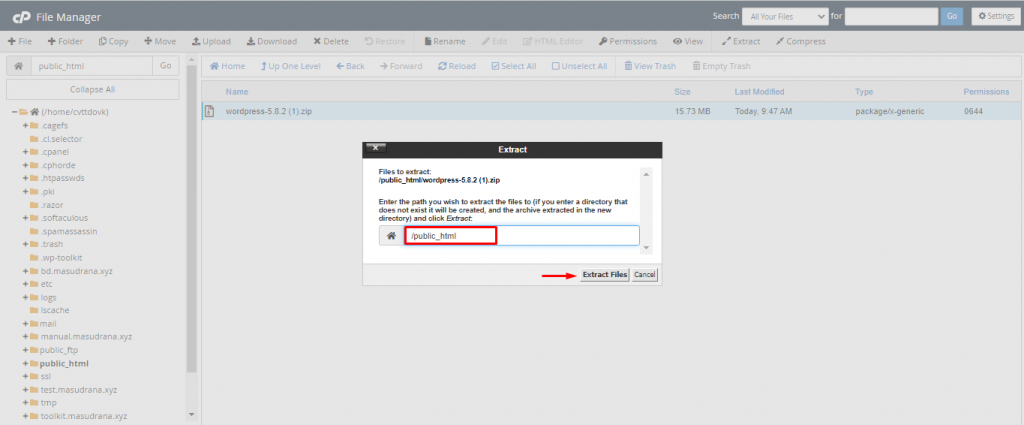Click the Move toolbar item
This screenshot has height=425, width=1024.
pyautogui.click(x=160, y=41)
